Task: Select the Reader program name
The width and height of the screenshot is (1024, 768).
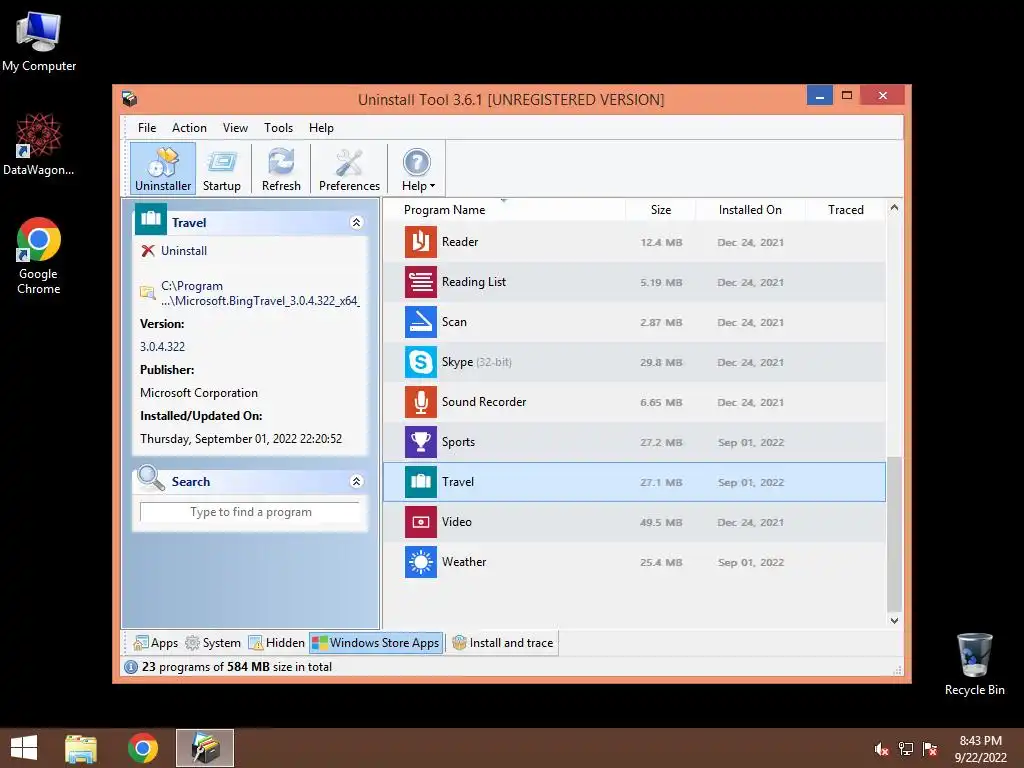Action: tap(460, 242)
